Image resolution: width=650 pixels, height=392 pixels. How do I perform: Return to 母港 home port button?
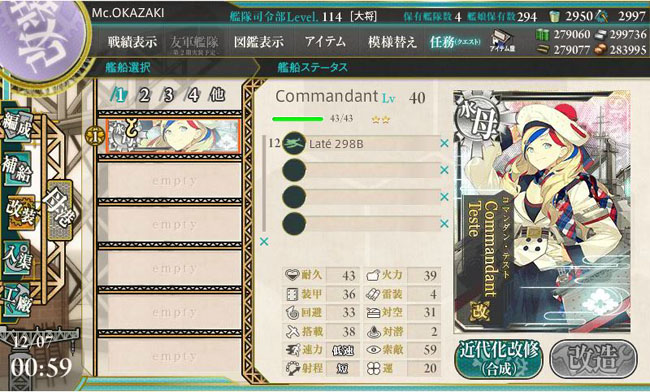click(61, 210)
